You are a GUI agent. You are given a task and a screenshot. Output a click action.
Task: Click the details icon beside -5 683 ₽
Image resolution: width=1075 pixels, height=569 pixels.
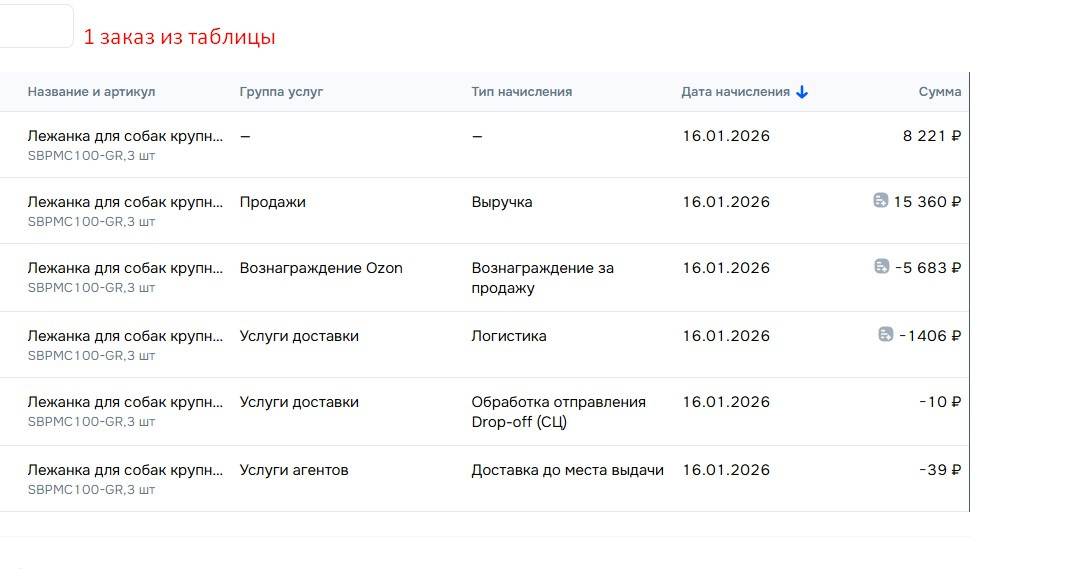[881, 267]
